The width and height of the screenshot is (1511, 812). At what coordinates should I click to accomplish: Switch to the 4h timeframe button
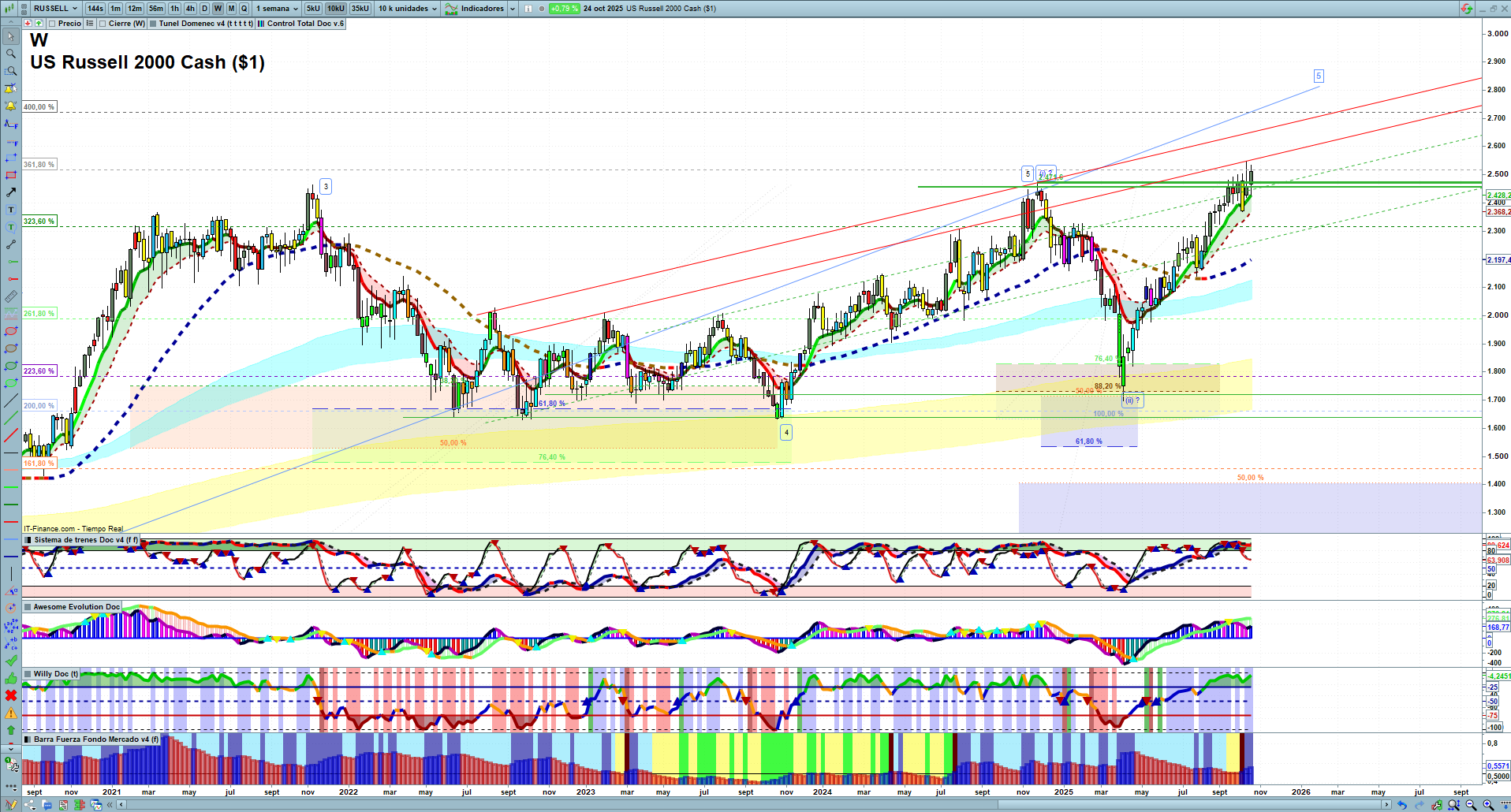point(190,9)
